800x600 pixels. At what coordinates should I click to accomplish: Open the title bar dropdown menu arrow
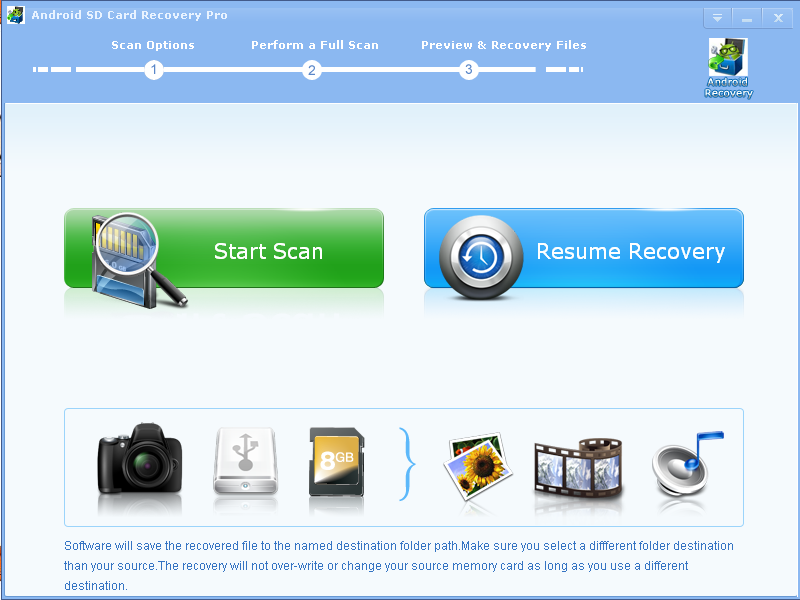click(717, 18)
